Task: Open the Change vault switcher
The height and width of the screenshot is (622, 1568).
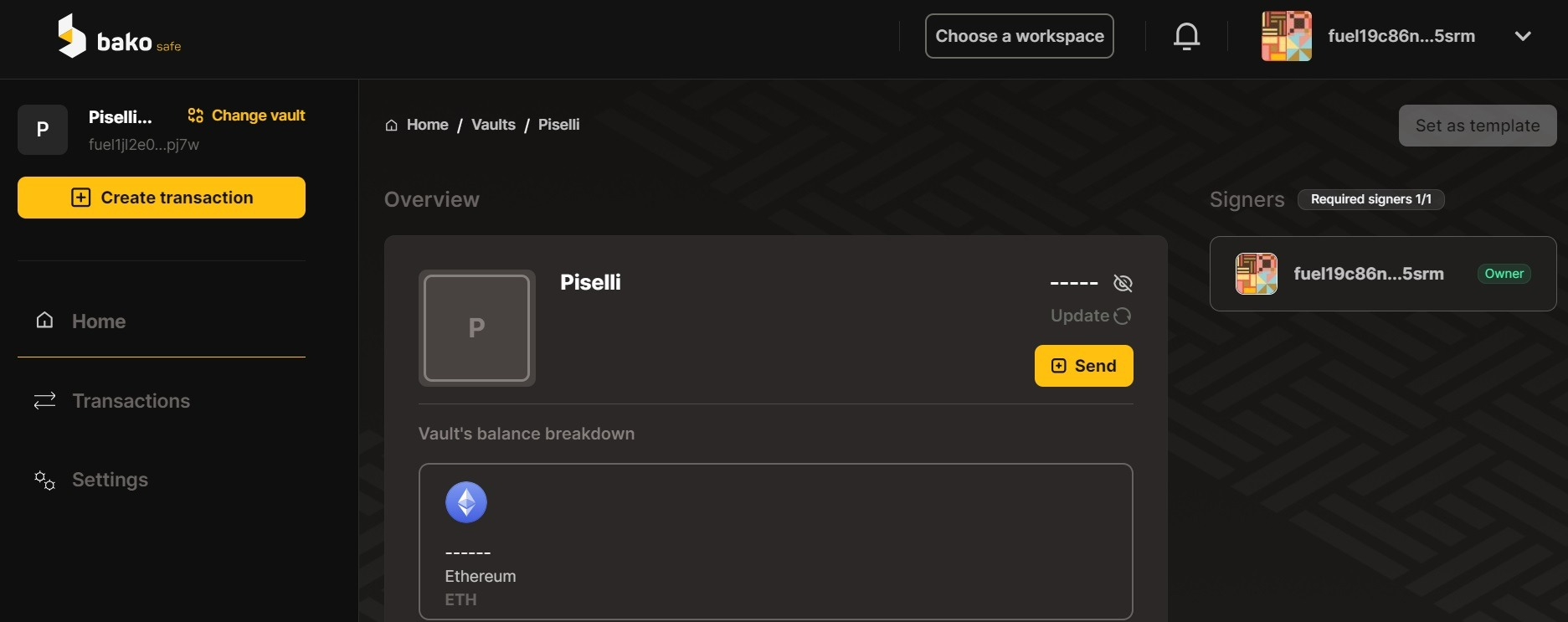Action: click(x=246, y=116)
